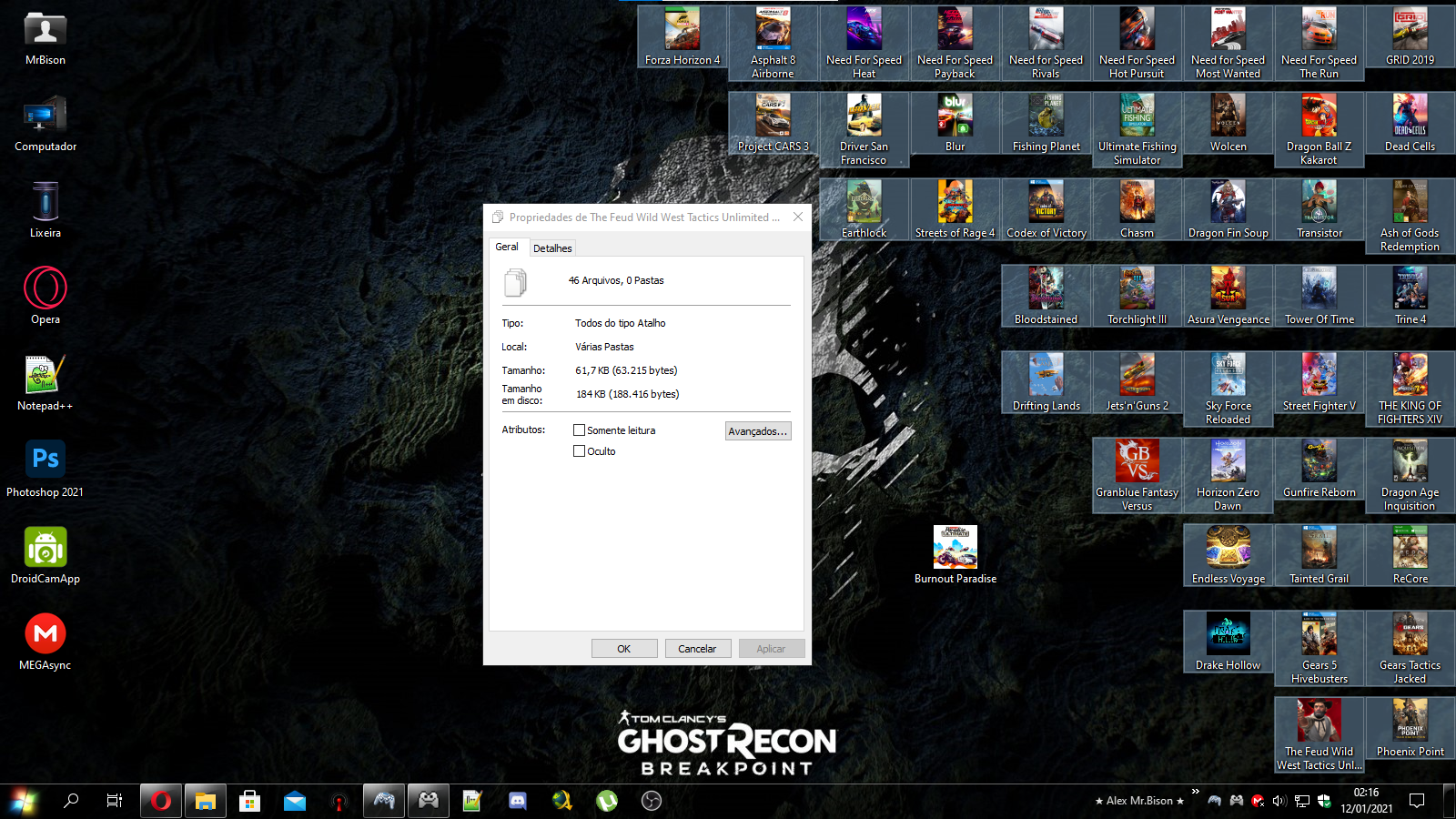Open the Mail app in taskbar

[295, 801]
